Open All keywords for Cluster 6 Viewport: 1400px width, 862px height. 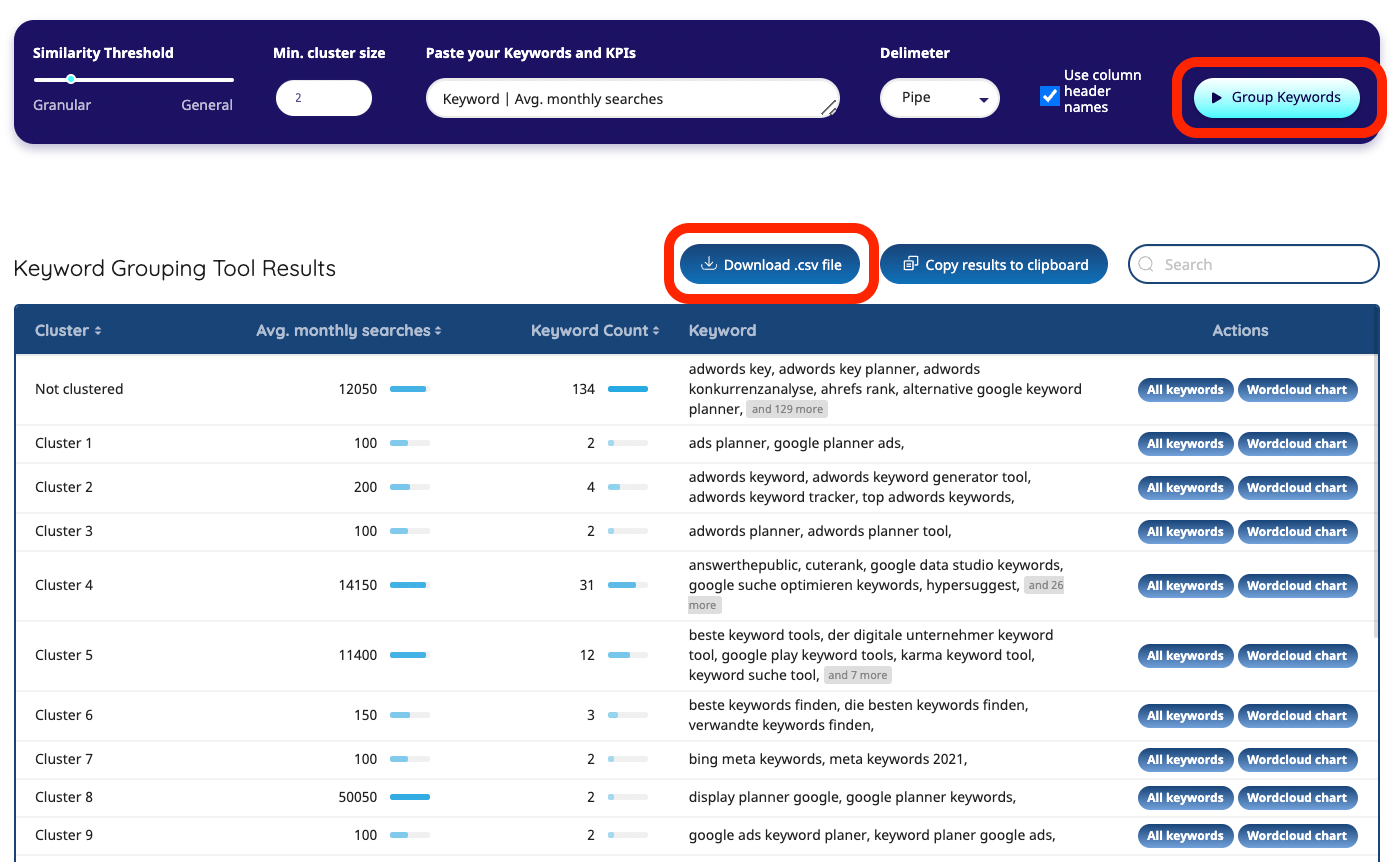click(x=1185, y=716)
